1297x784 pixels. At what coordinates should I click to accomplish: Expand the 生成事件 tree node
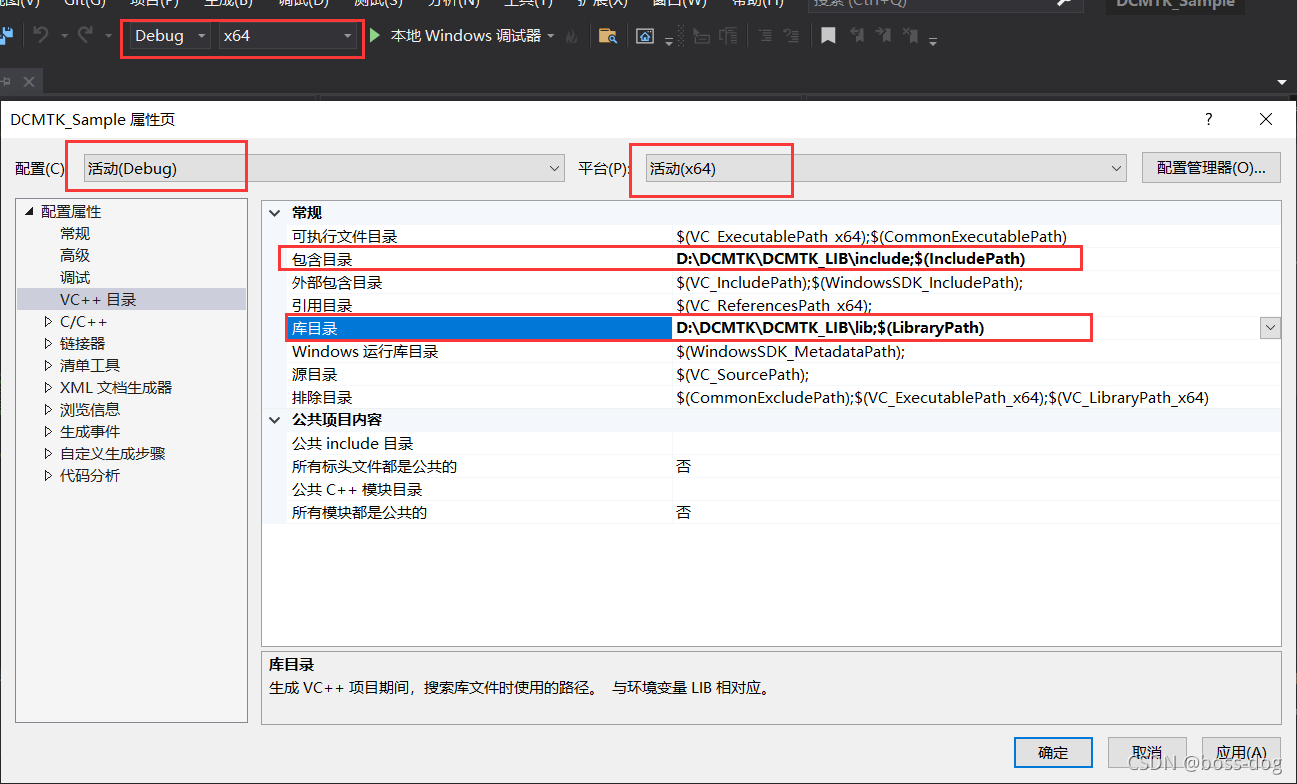point(48,431)
